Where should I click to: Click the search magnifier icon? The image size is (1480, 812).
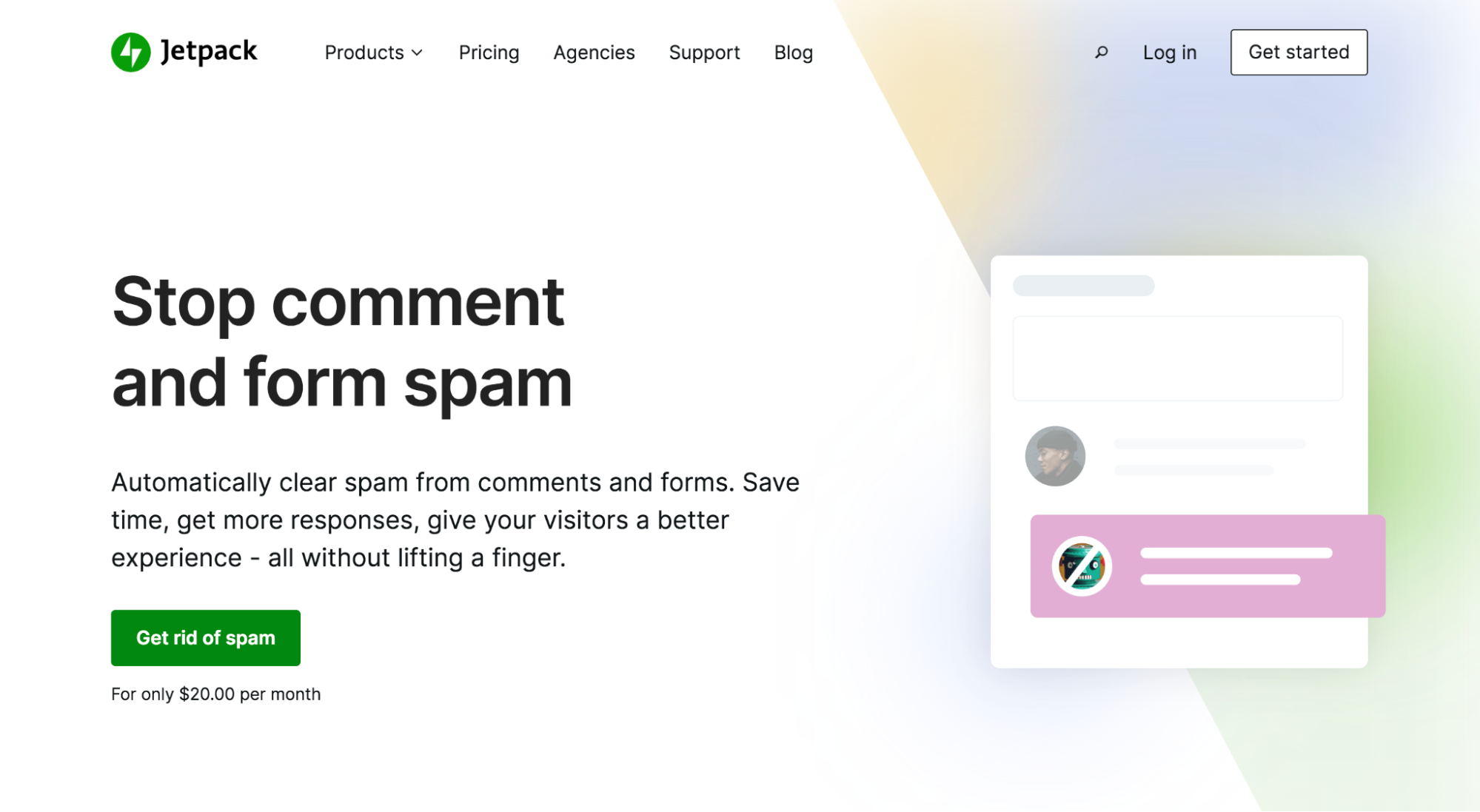click(1100, 52)
